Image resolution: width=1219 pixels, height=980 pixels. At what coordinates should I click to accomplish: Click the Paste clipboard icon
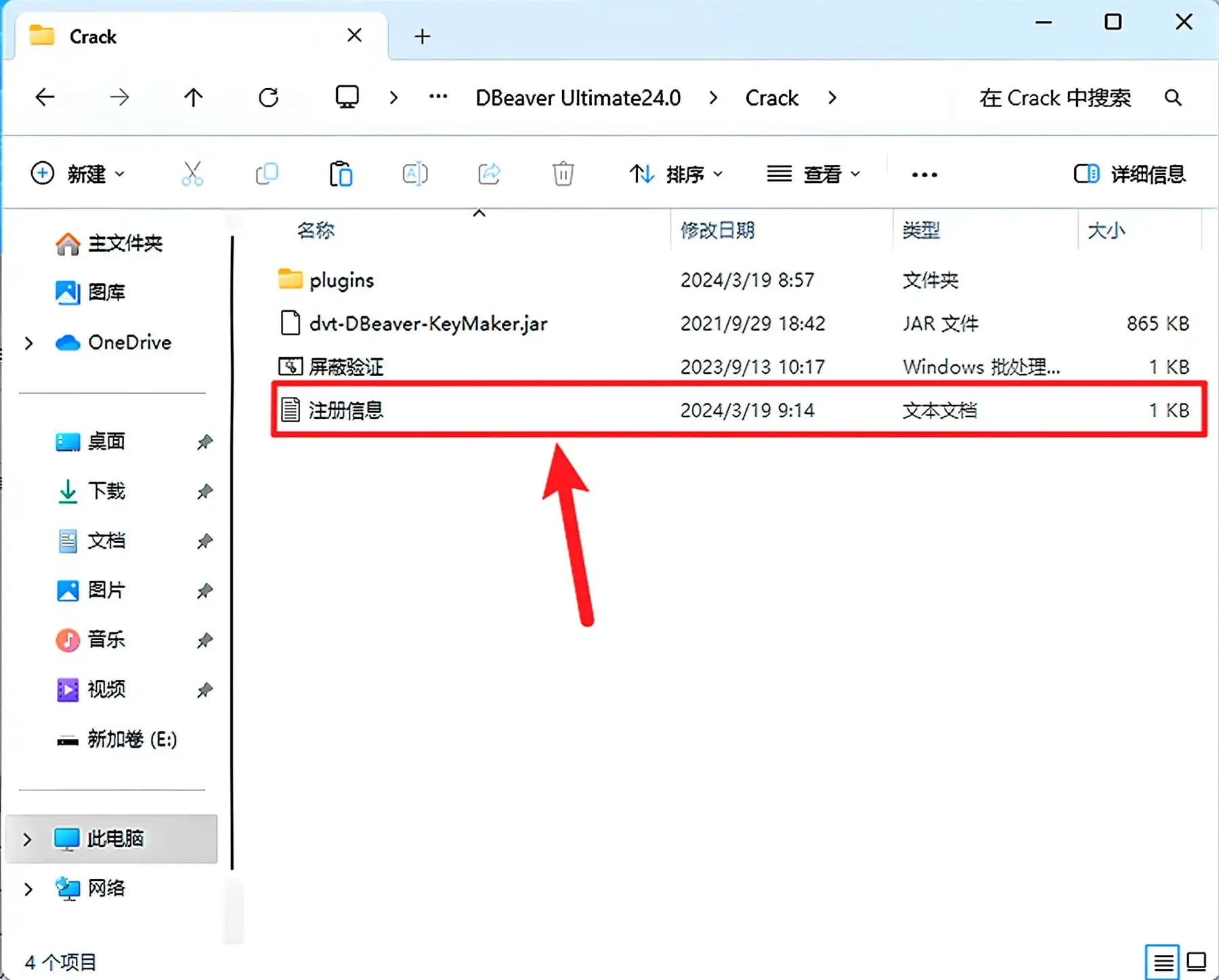(341, 174)
